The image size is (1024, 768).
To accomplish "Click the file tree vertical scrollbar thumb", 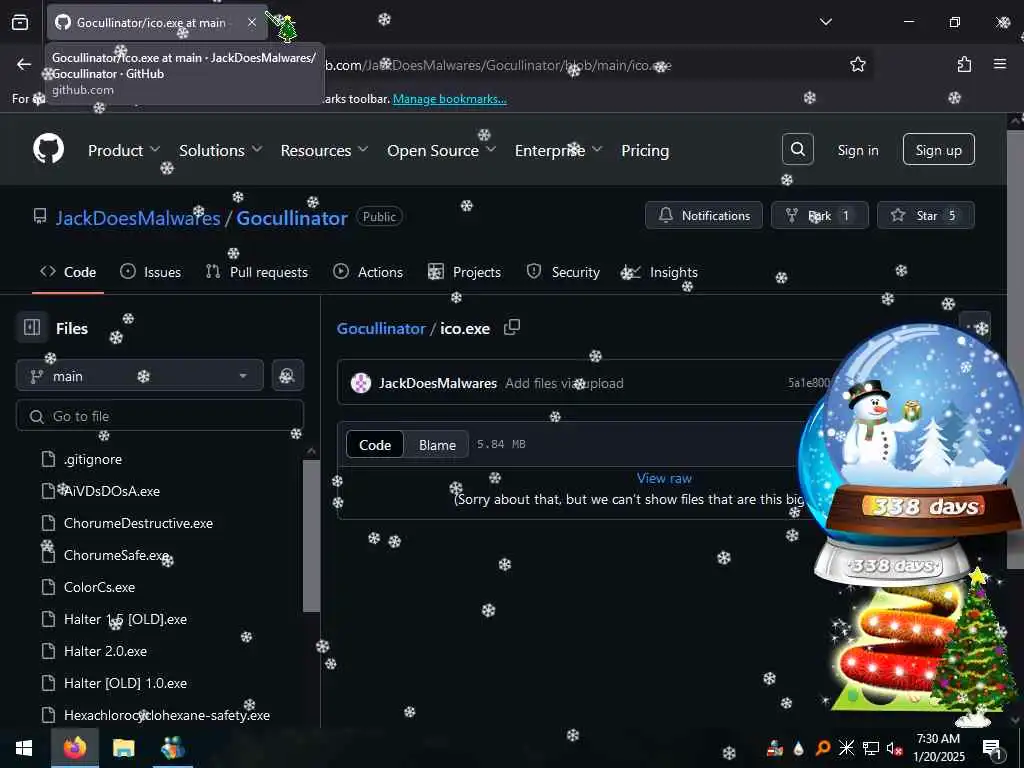I will point(312,536).
